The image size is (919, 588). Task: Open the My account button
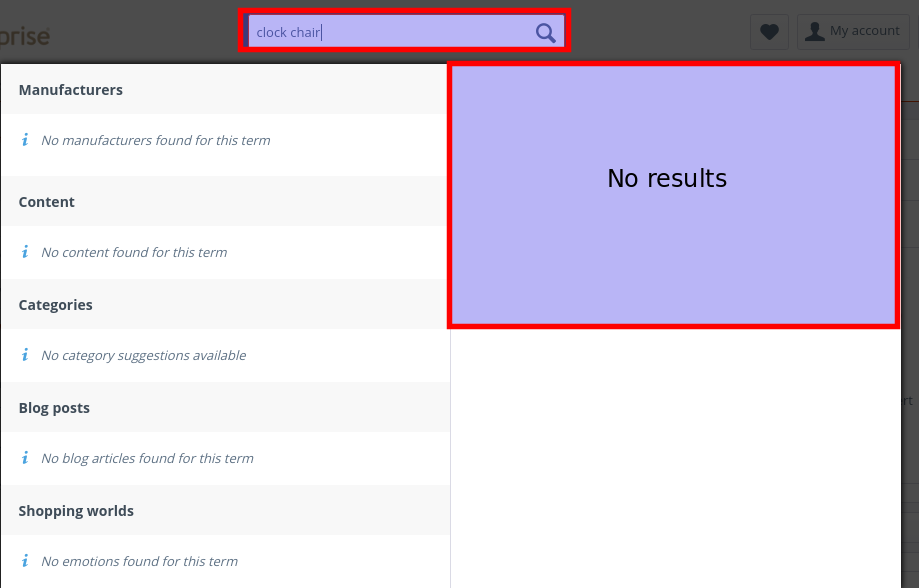pyautogui.click(x=853, y=32)
